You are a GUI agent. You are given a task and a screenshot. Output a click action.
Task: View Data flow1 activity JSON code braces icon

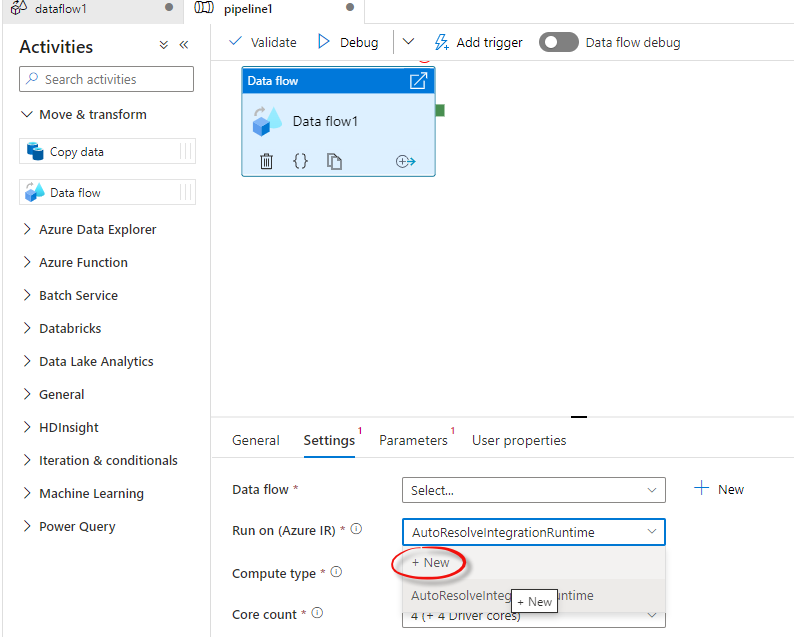[x=300, y=161]
